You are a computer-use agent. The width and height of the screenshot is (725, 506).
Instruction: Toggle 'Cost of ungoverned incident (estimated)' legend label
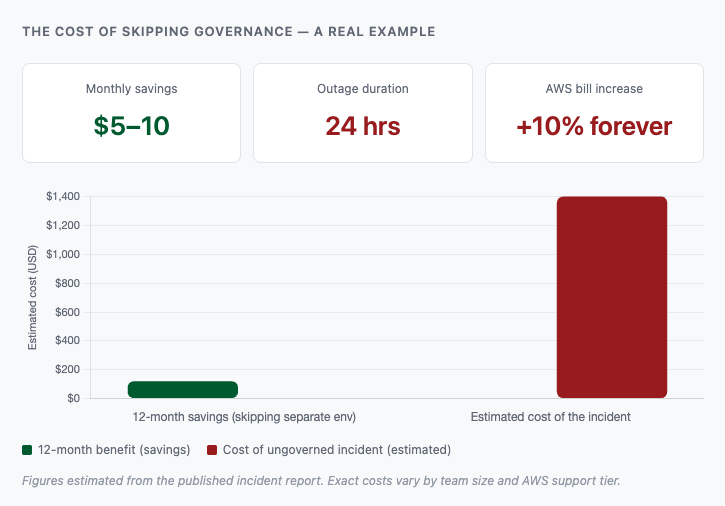tap(337, 450)
